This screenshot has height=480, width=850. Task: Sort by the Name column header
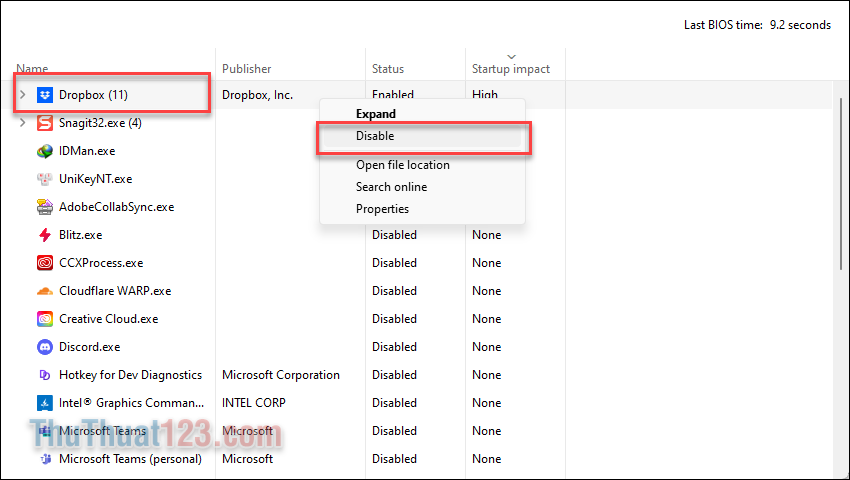[32, 69]
